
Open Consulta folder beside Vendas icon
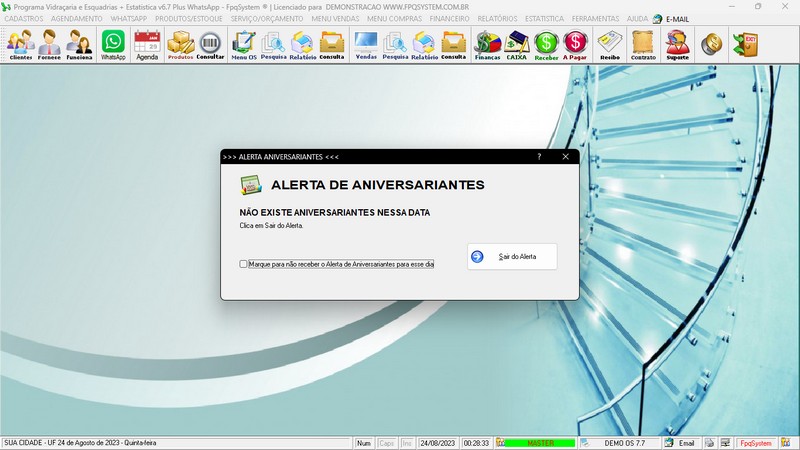(x=332, y=45)
